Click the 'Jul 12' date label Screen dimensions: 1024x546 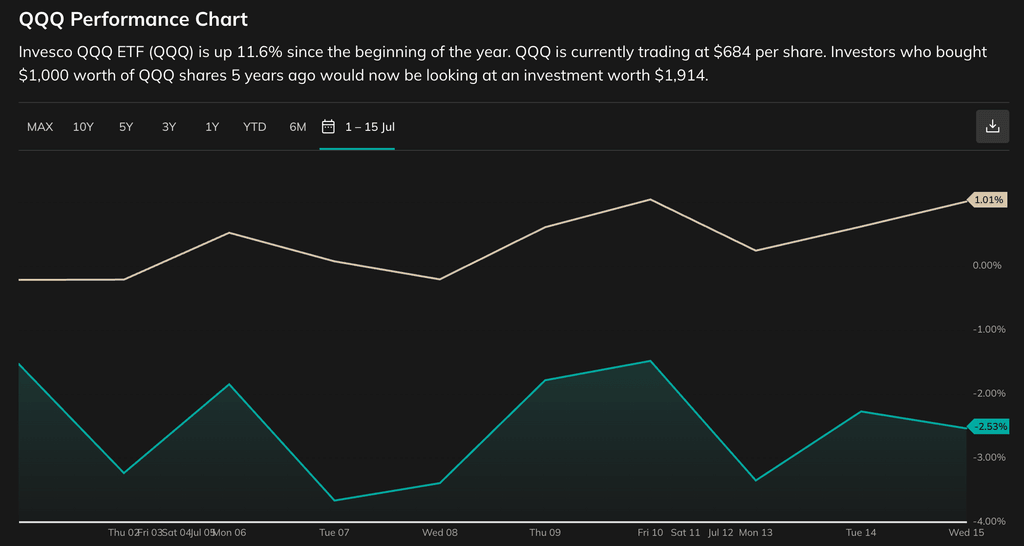point(721,532)
